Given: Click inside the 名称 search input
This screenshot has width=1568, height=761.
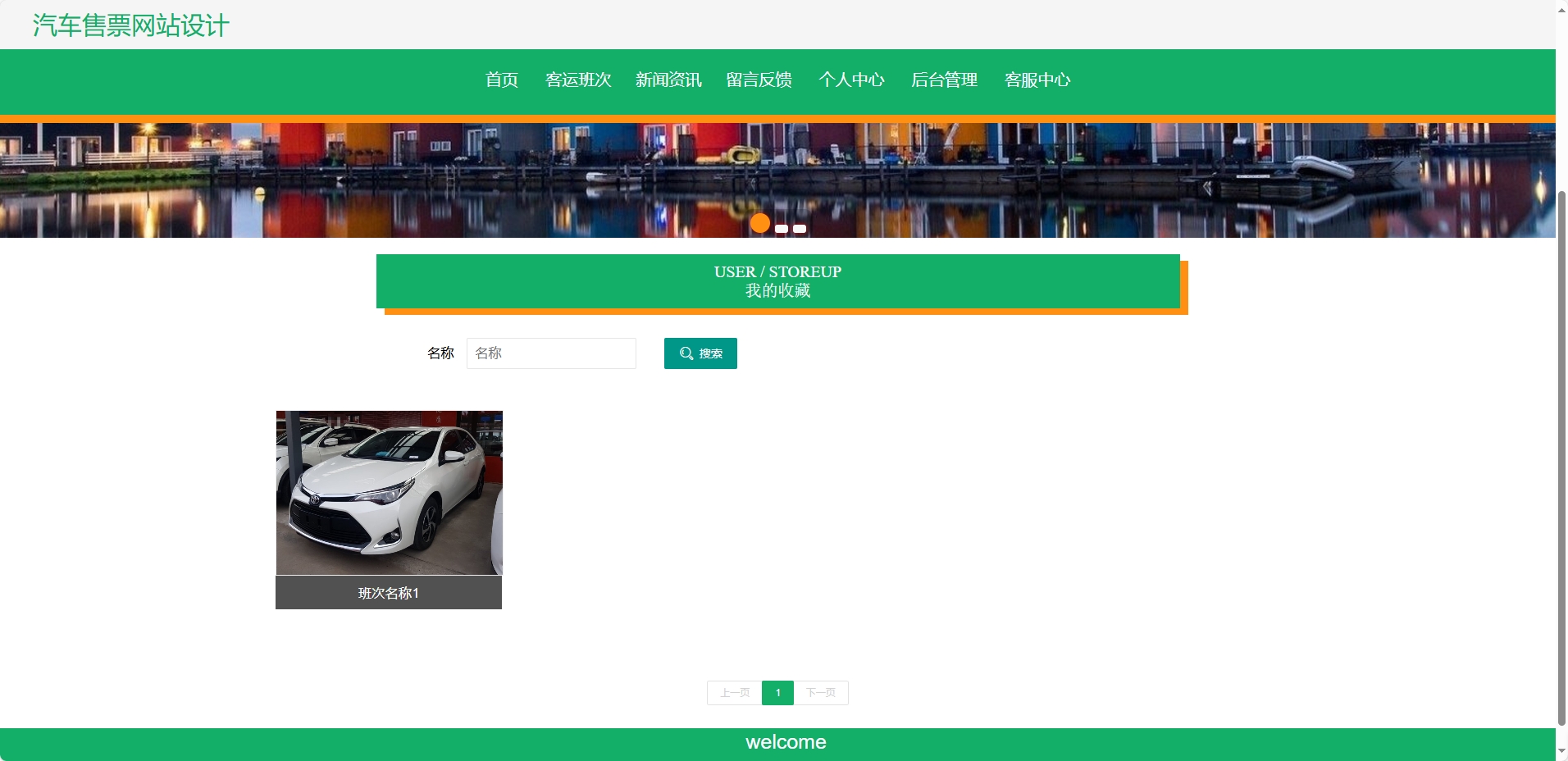Looking at the screenshot, I should click(550, 353).
